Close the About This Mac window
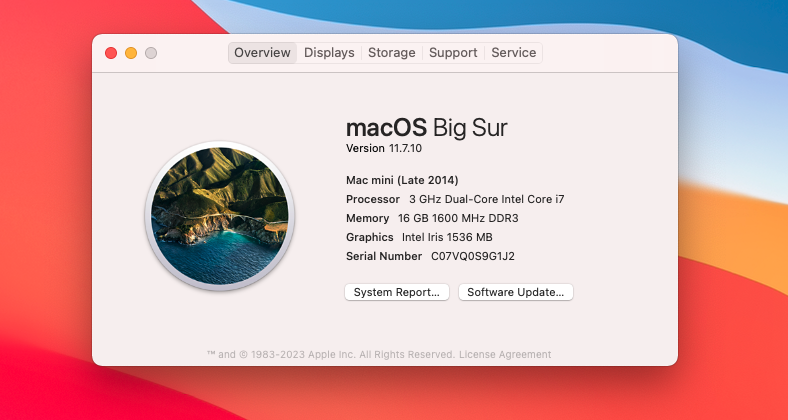Image resolution: width=788 pixels, height=420 pixels. click(111, 53)
